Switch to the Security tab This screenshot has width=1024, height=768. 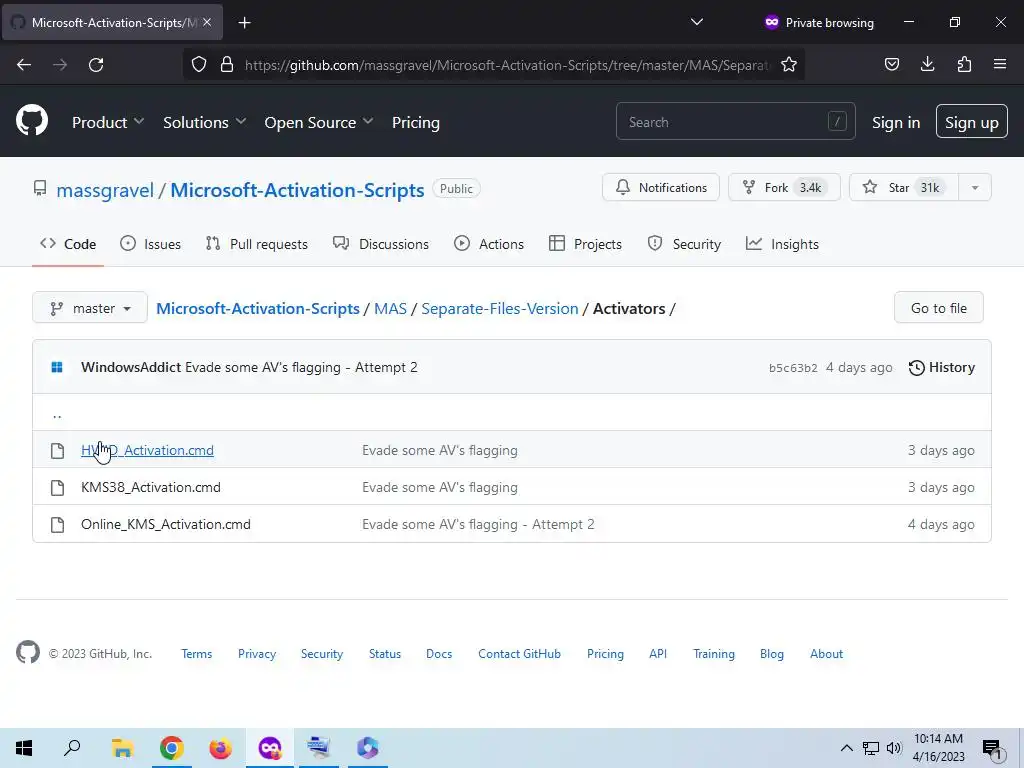point(684,244)
